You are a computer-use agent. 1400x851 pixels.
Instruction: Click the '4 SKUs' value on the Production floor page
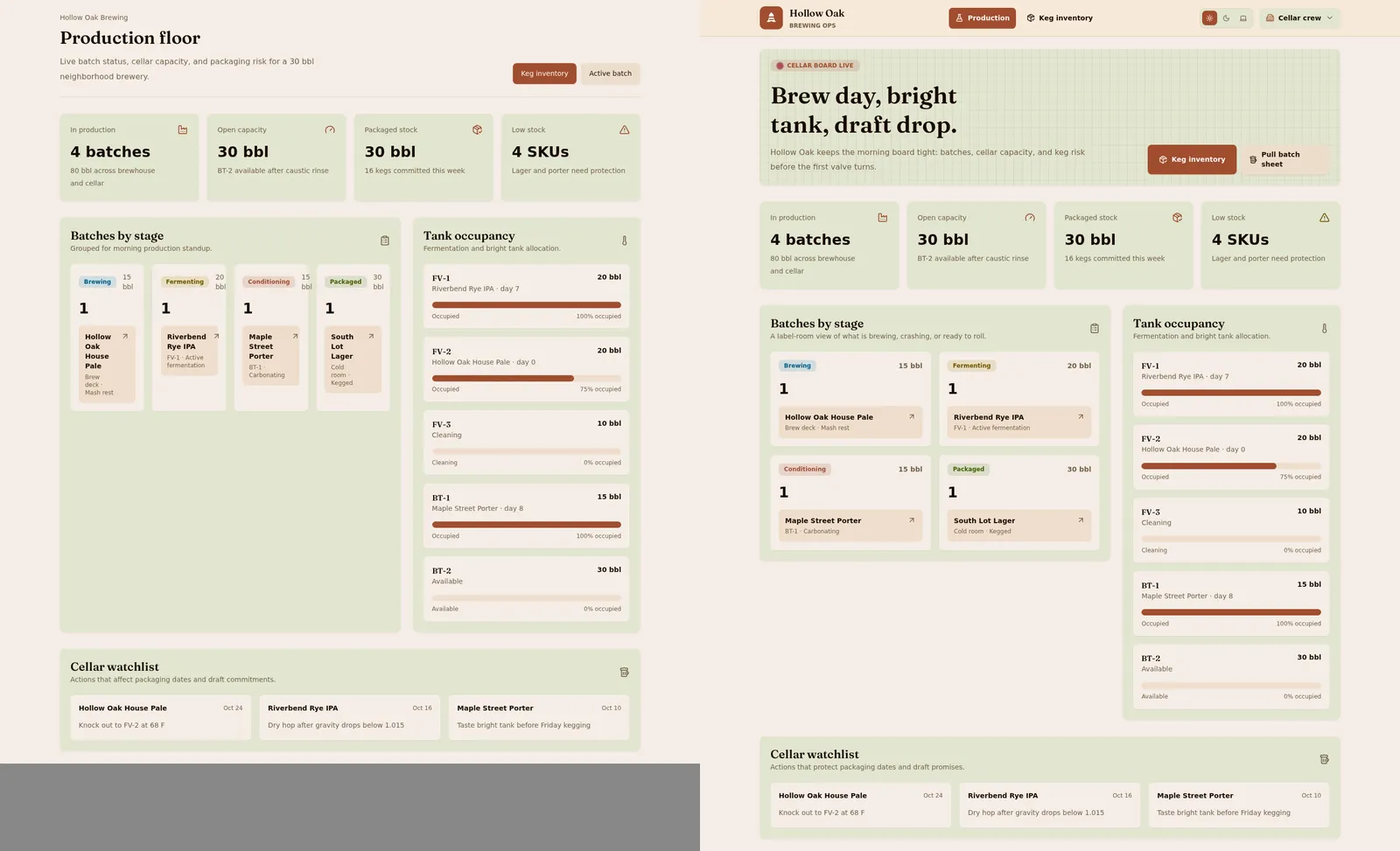click(540, 152)
